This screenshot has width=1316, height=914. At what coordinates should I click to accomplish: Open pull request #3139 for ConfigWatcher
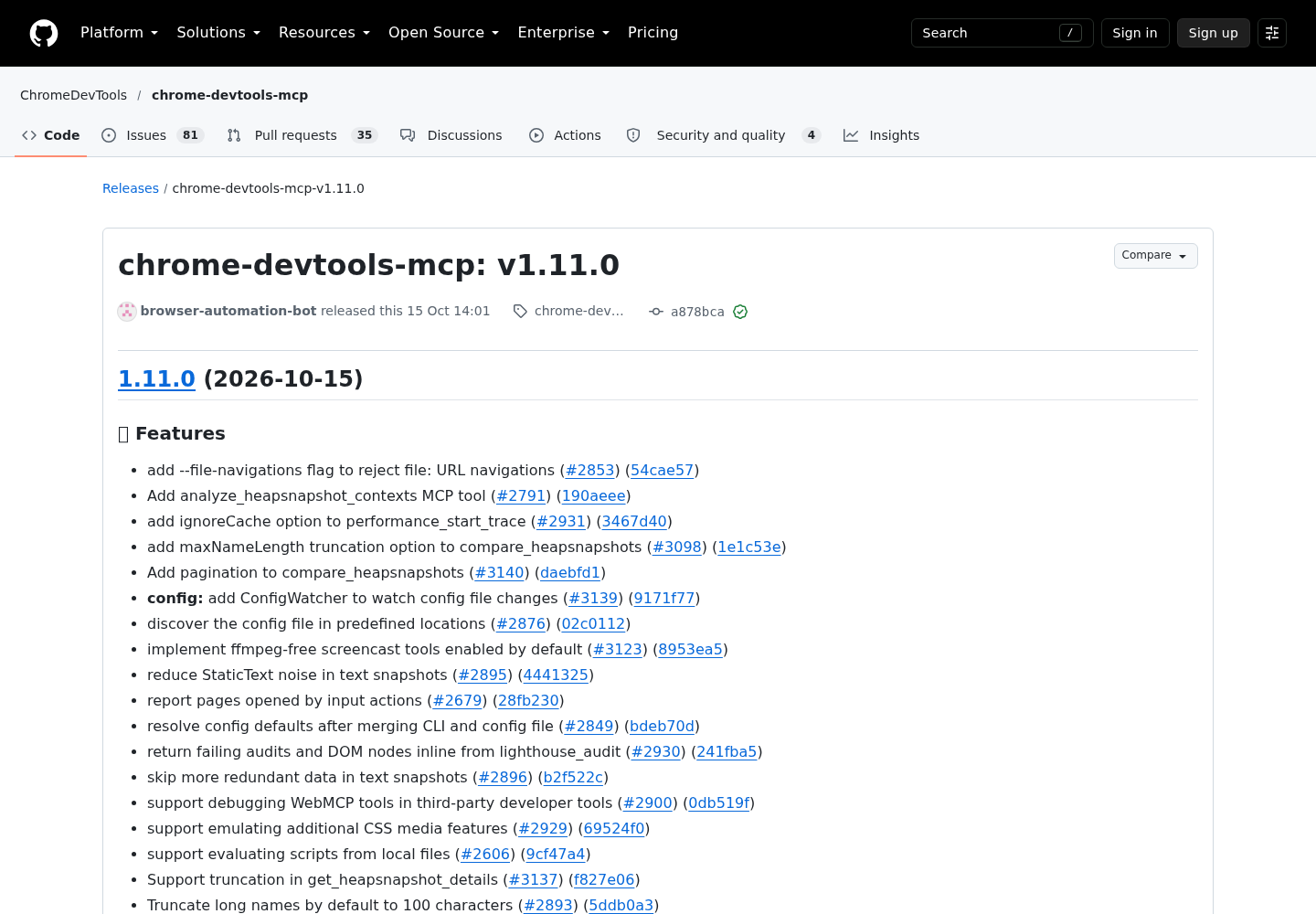click(x=593, y=598)
